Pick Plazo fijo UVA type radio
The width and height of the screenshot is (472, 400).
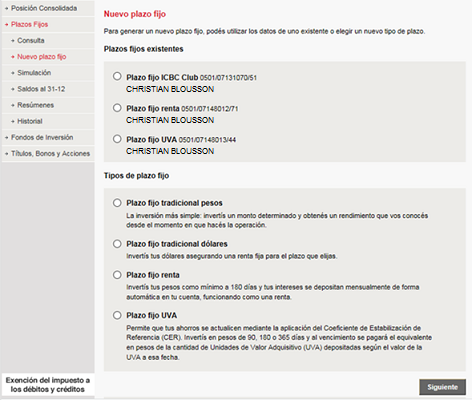pos(117,315)
